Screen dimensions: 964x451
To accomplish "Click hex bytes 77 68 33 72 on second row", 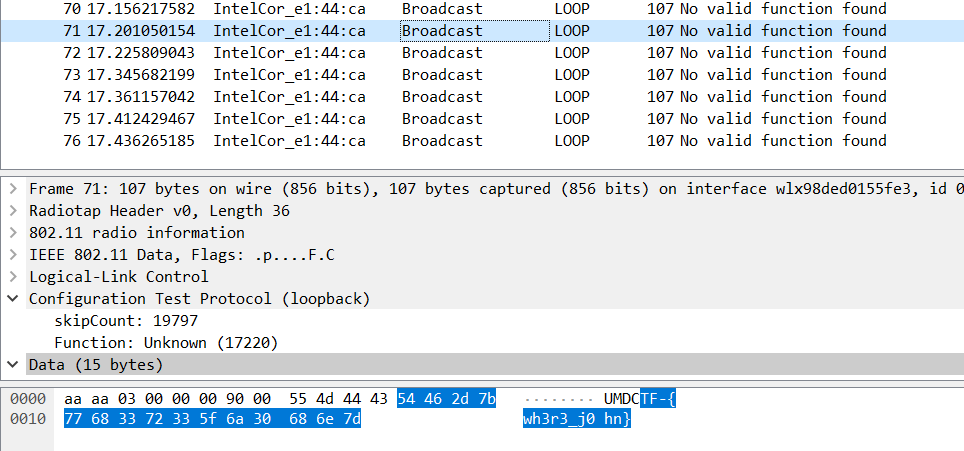I will tap(113, 419).
